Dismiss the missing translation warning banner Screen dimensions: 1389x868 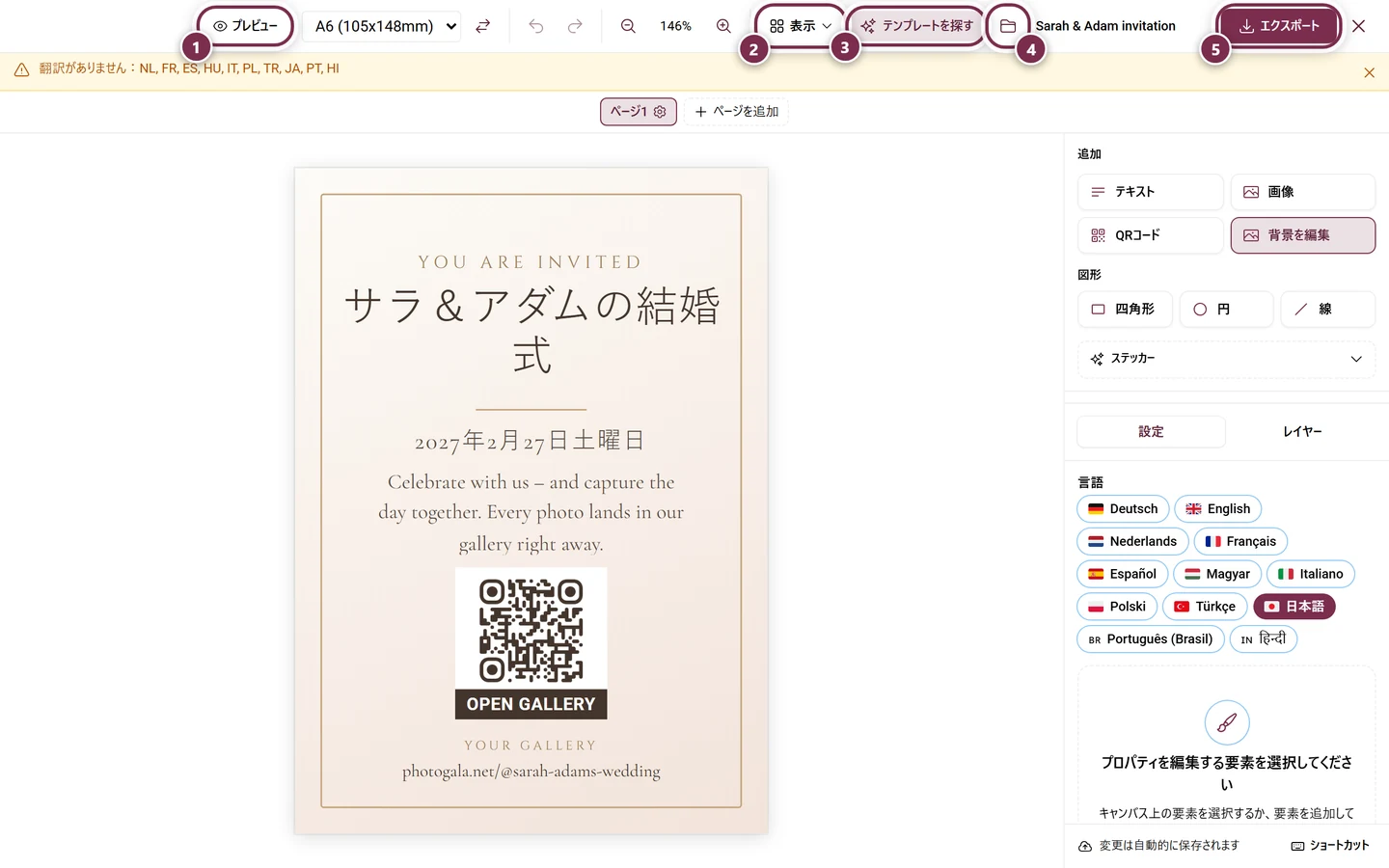pos(1369,72)
